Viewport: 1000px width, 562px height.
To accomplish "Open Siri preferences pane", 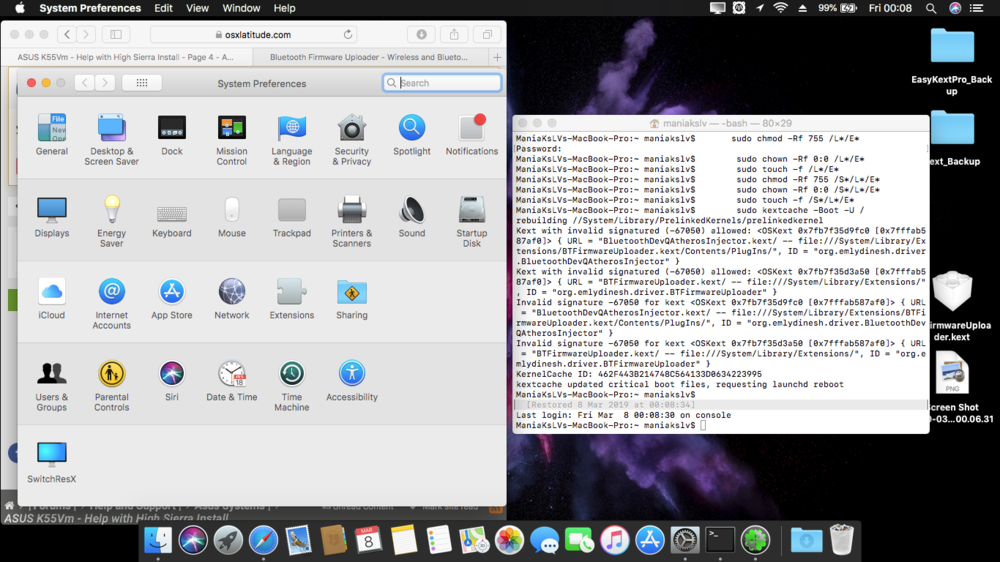I will point(172,381).
